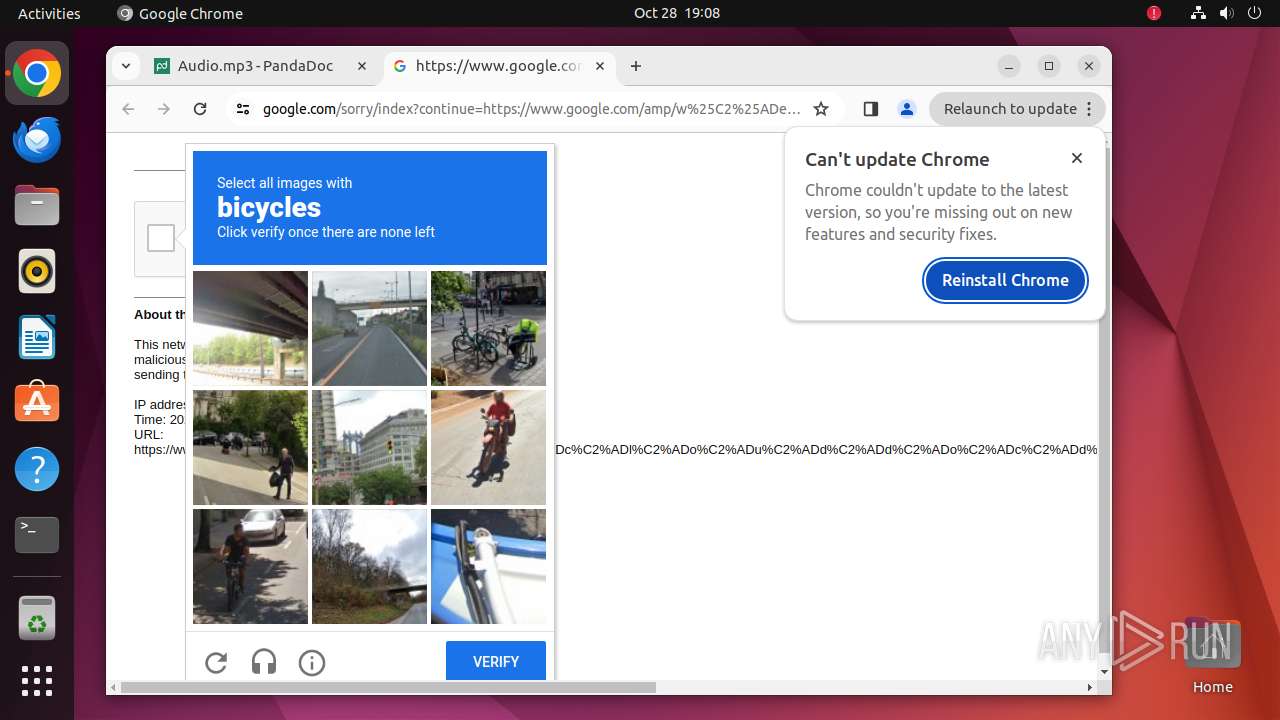Launch the Terminal from the dock

37,535
